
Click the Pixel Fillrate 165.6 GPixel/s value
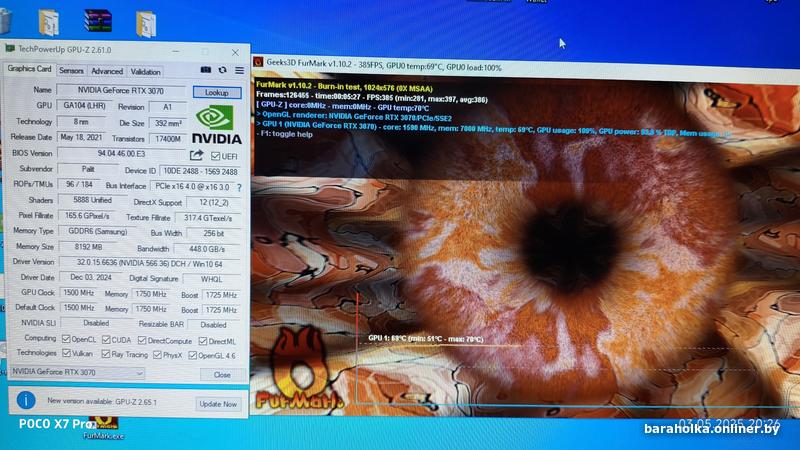[87, 216]
